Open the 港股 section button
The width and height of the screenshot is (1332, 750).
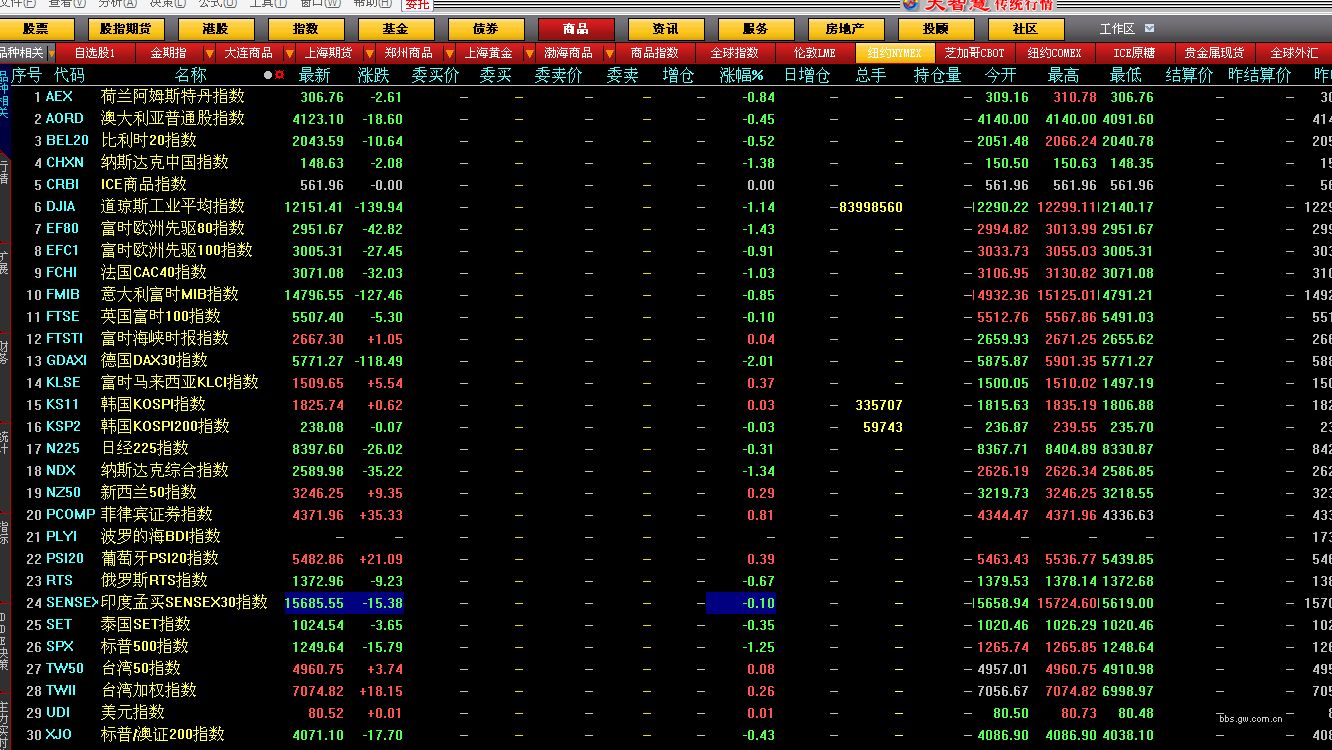click(214, 29)
